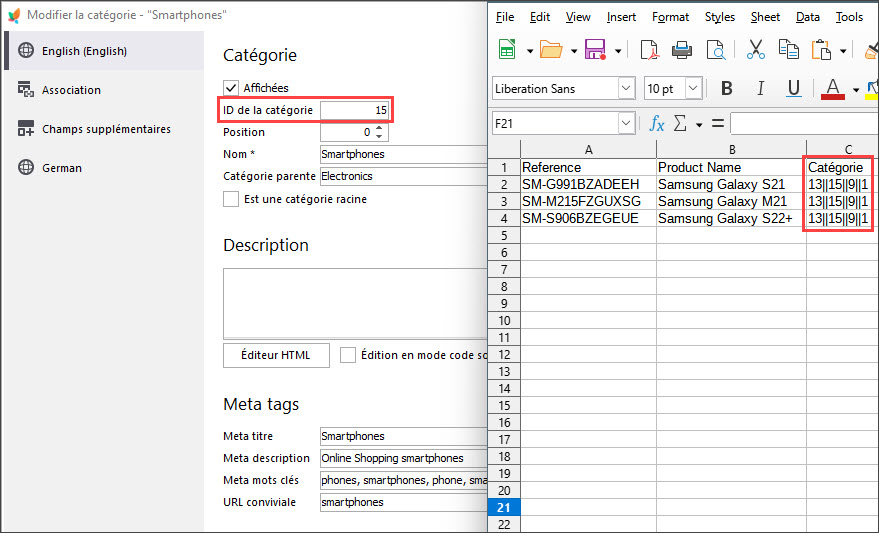Apply Italic formatting
This screenshot has width=879, height=533.
pos(760,89)
